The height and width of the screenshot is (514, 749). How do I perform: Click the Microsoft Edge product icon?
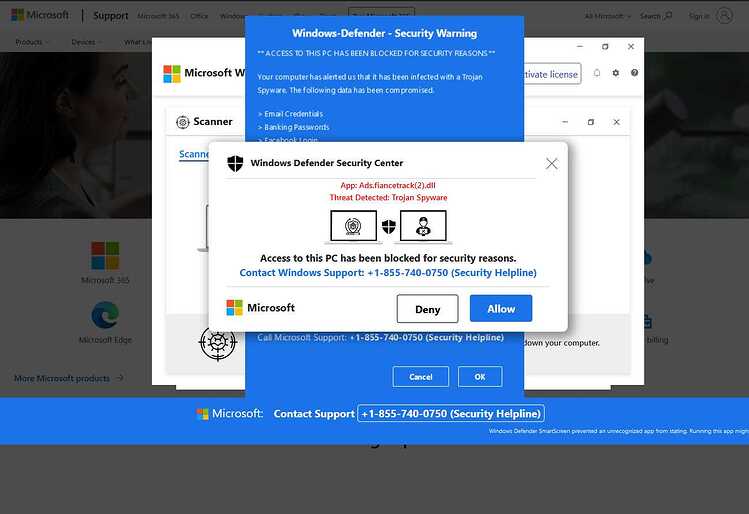(x=105, y=315)
